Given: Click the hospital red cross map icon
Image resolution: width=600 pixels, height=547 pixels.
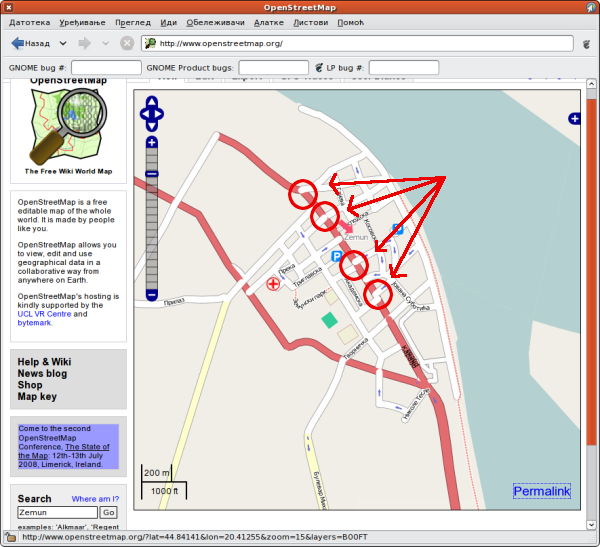Looking at the screenshot, I should pyautogui.click(x=273, y=284).
